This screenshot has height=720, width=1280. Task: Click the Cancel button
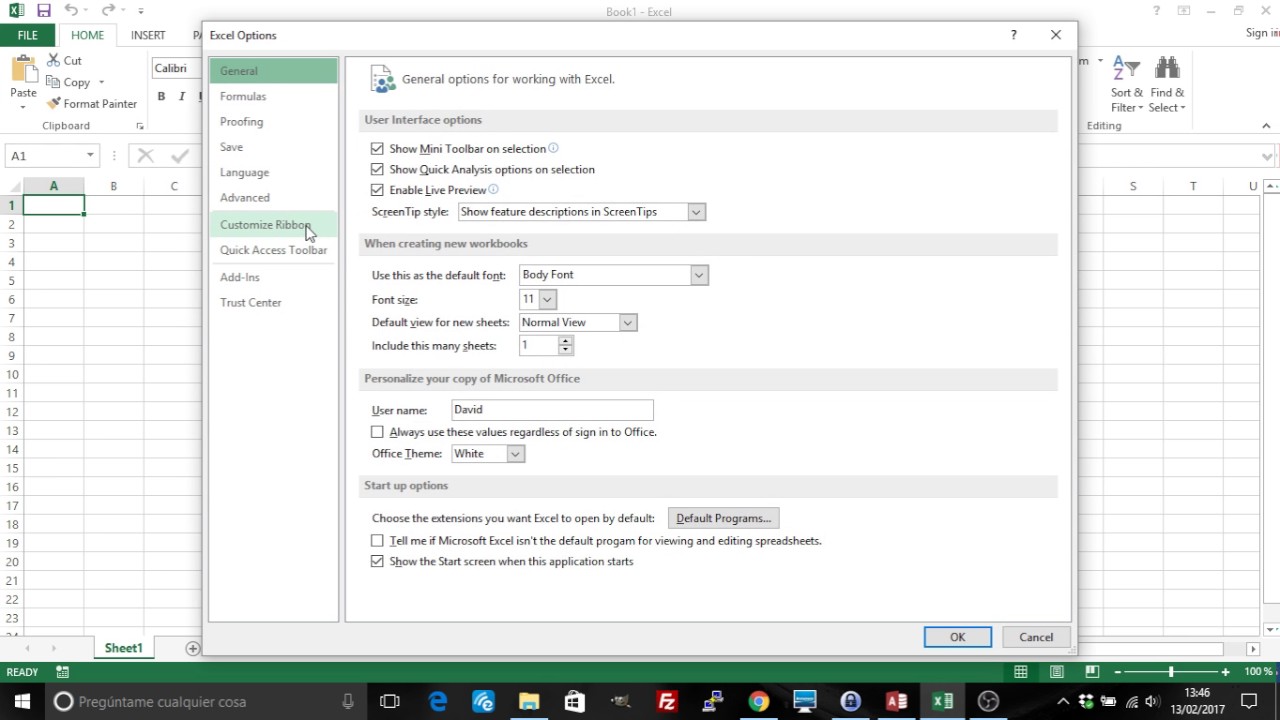click(x=1036, y=637)
